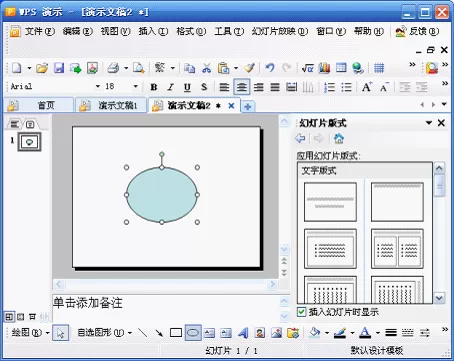
Task: Open the font size 18 dropdown
Action: (x=136, y=87)
